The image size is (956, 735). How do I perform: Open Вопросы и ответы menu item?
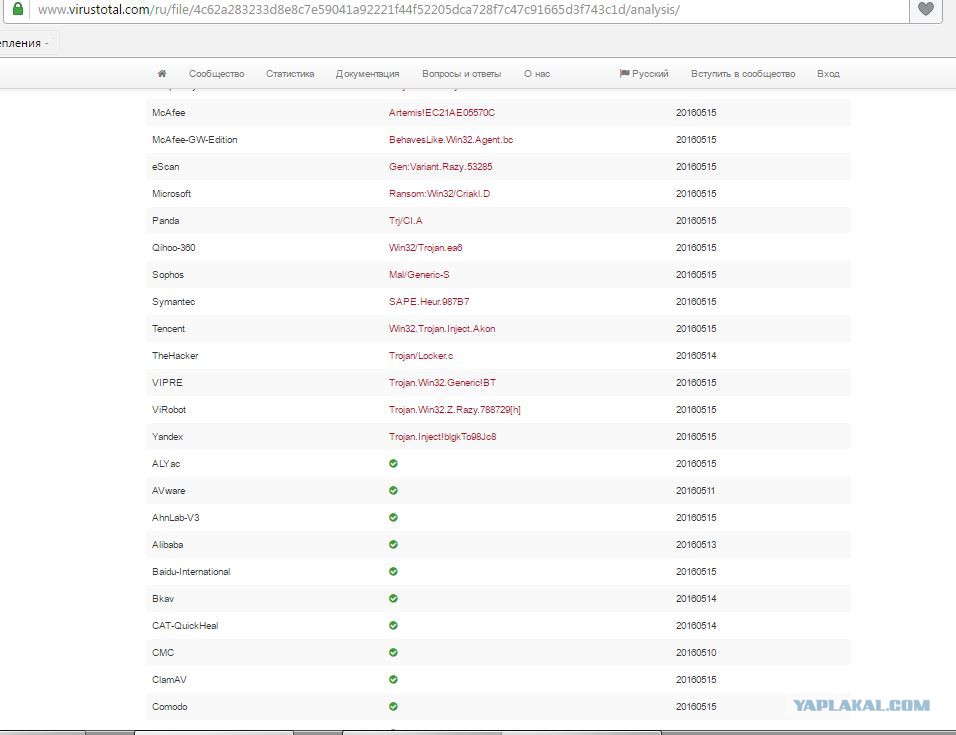coord(462,74)
